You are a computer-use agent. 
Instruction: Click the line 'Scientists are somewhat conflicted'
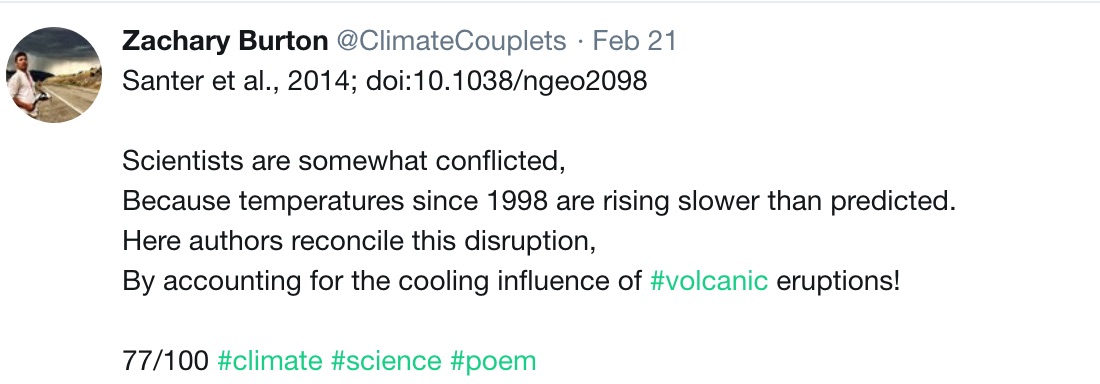coord(344,161)
